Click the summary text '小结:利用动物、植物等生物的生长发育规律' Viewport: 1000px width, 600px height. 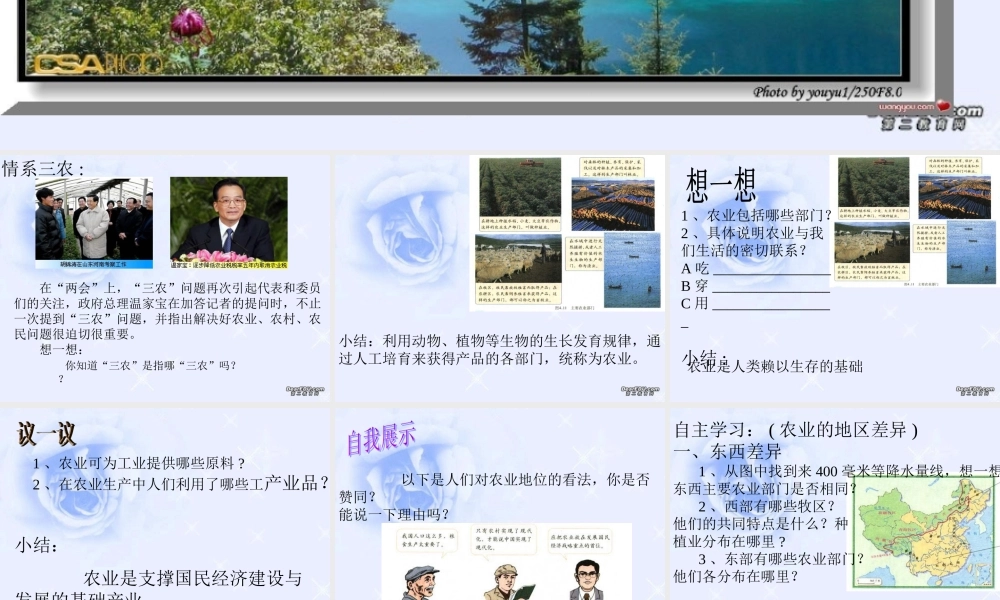pyautogui.click(x=499, y=349)
